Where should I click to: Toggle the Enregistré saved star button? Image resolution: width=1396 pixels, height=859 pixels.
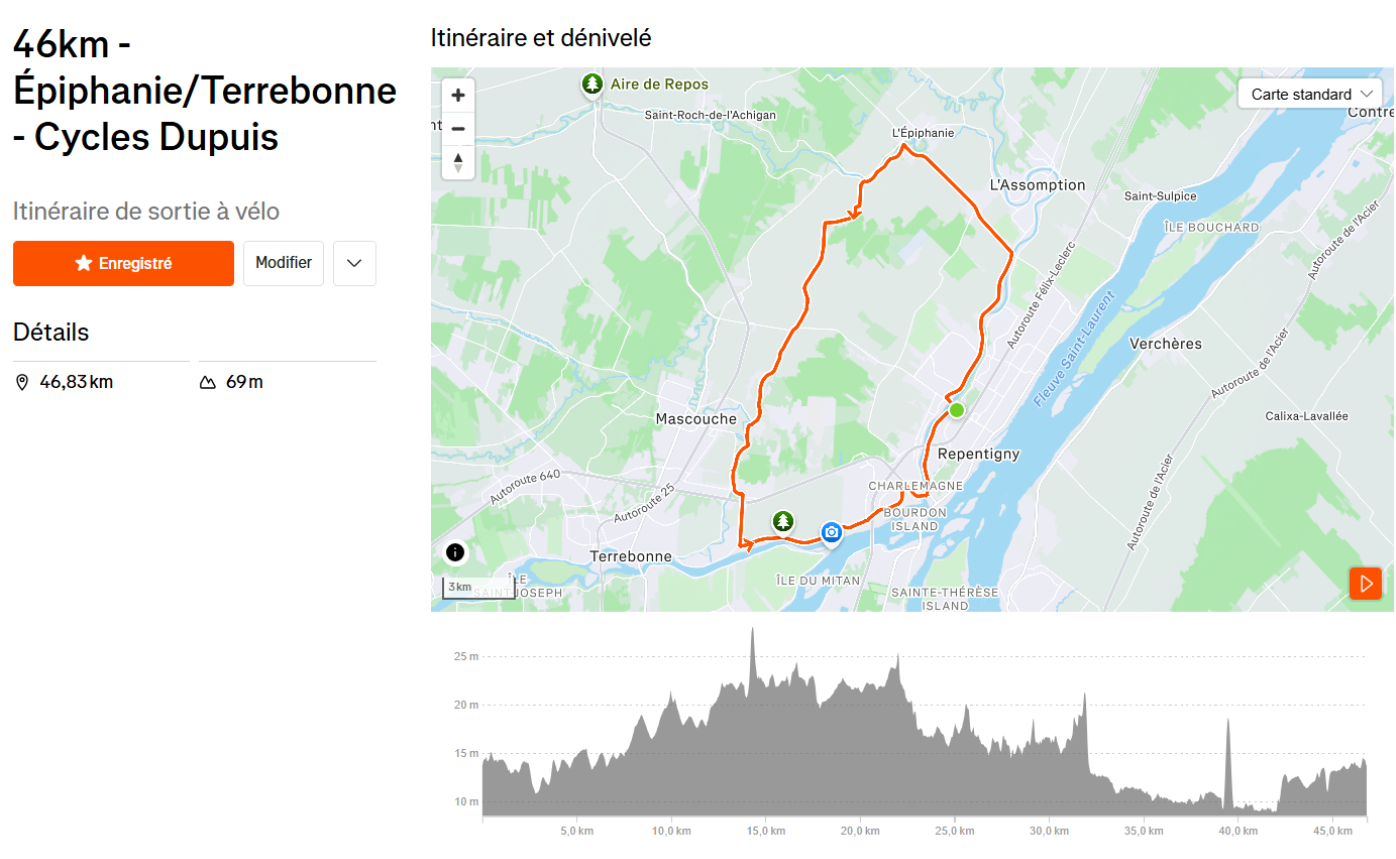(123, 263)
